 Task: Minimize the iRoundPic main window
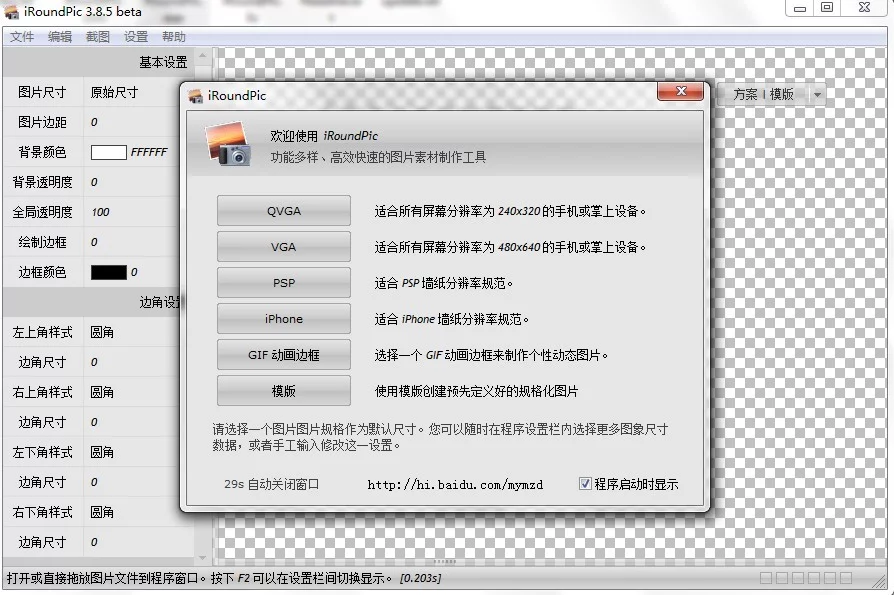pyautogui.click(x=800, y=8)
